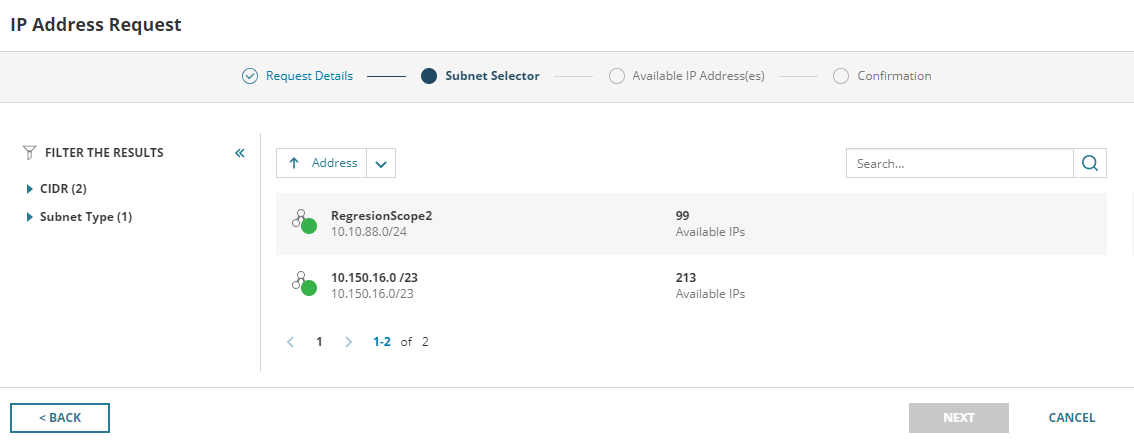Screen dimensions: 1134x442
Task: Expand the Subnet Type (1) filter
Action: click(x=31, y=217)
